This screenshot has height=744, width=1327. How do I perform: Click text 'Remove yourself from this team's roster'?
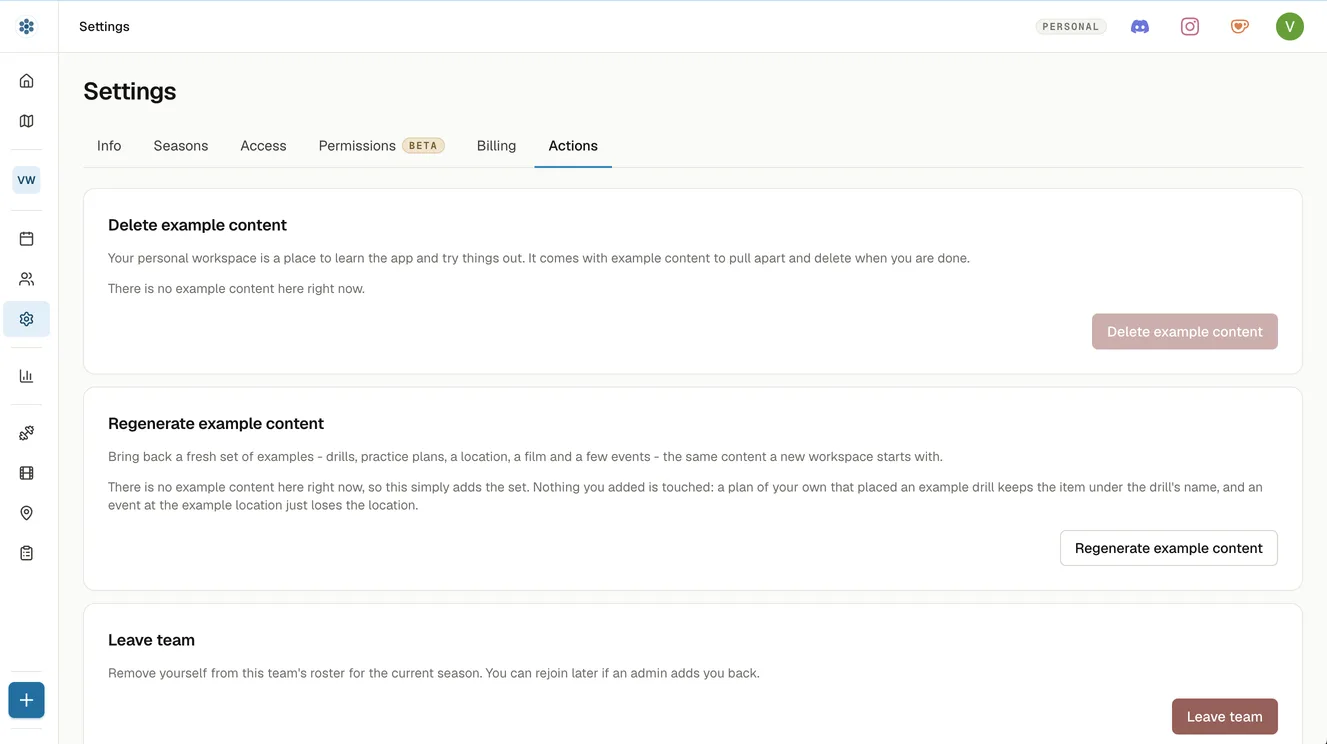[x=227, y=673]
